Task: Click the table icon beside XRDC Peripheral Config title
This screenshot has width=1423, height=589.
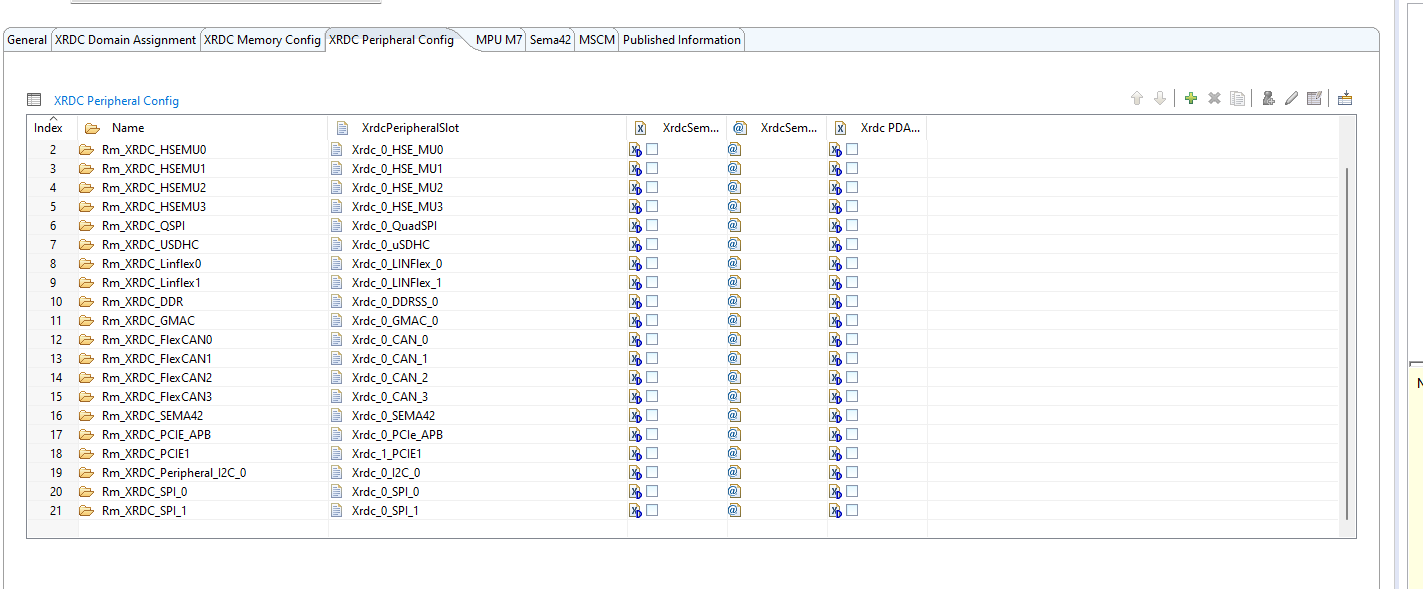Action: pos(34,99)
